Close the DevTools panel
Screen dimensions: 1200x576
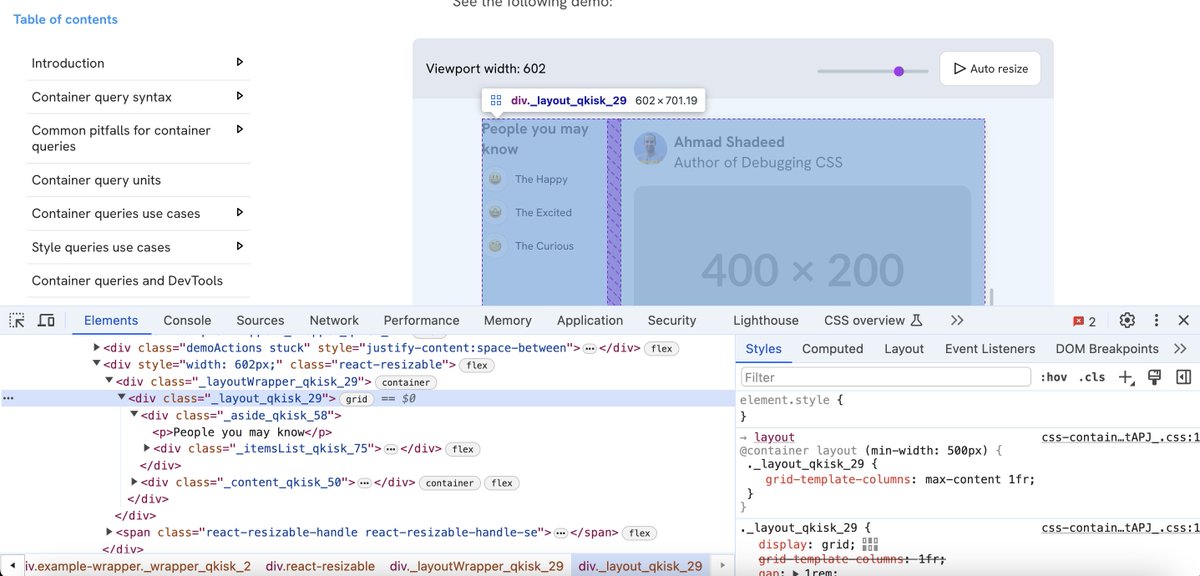click(1183, 320)
